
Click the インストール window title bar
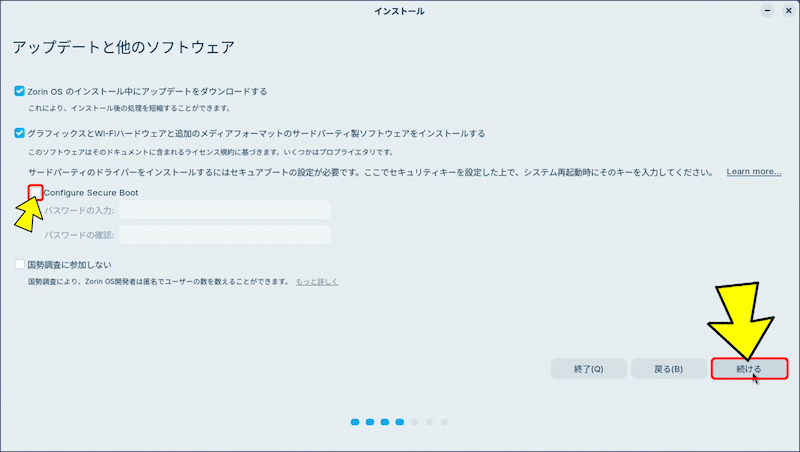click(400, 11)
